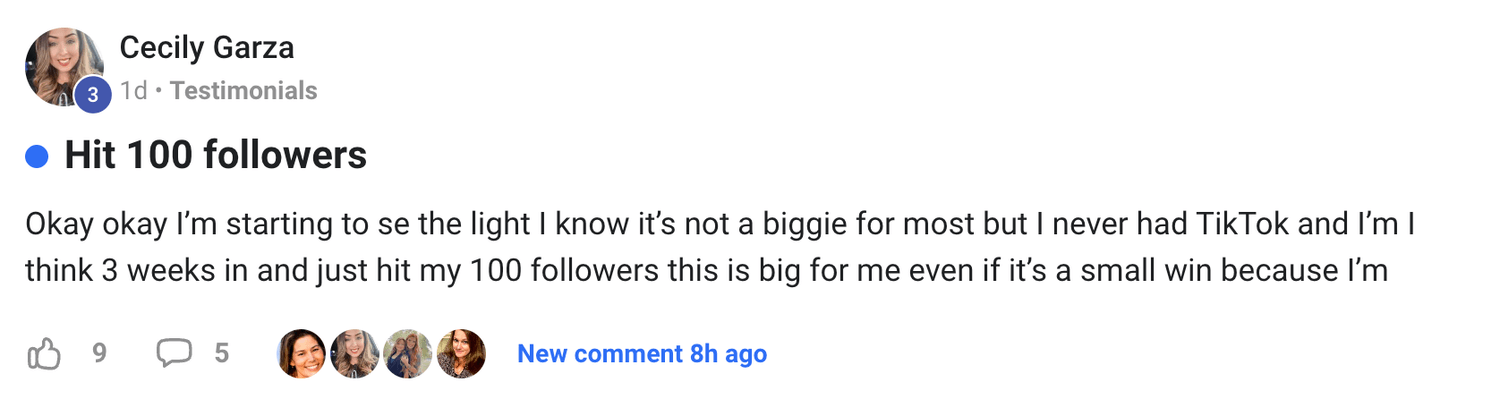Open comments via speech bubble icon
The image size is (1500, 406).
point(175,353)
